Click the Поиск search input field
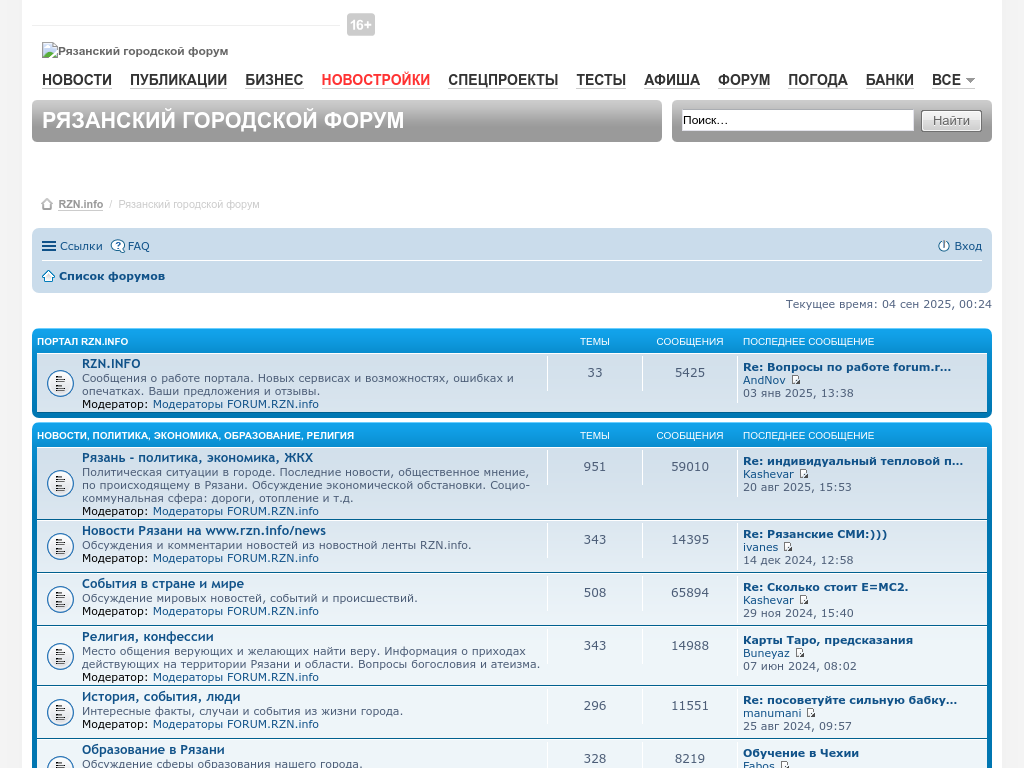Viewport: 1024px width, 768px height. pyautogui.click(x=797, y=120)
